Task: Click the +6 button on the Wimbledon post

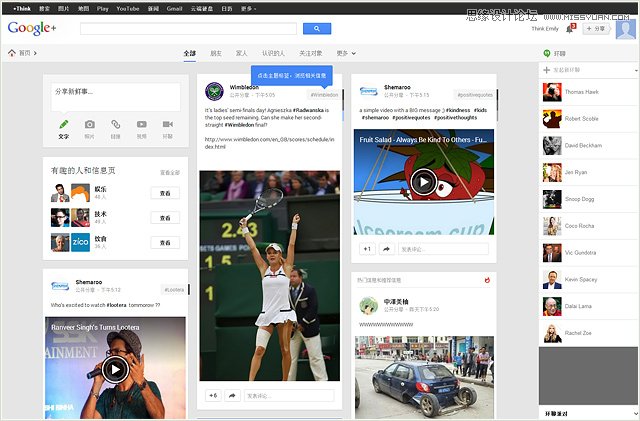Action: click(213, 395)
